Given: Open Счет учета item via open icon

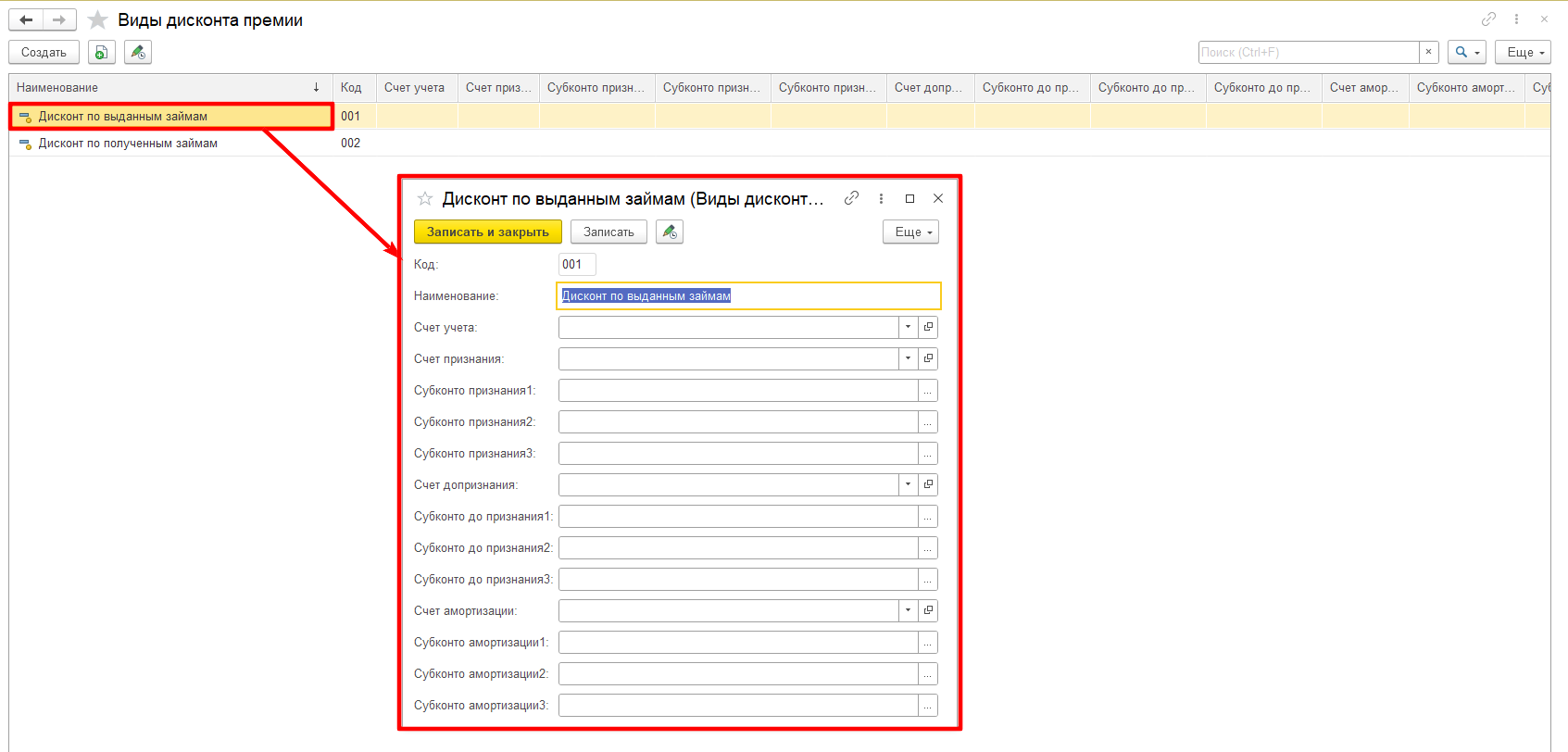Looking at the screenshot, I should (x=928, y=327).
